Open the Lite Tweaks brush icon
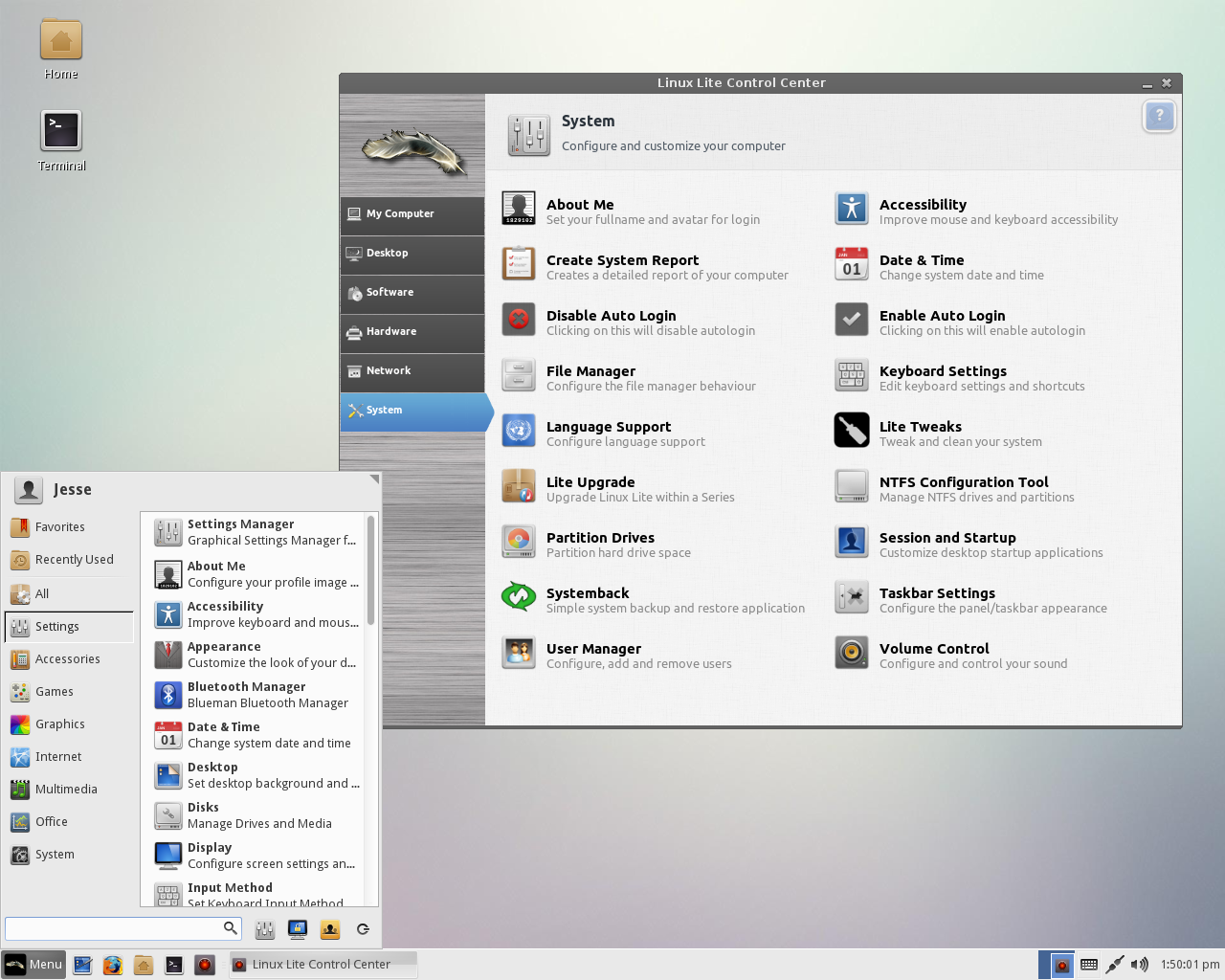The width and height of the screenshot is (1225, 980). click(x=851, y=431)
